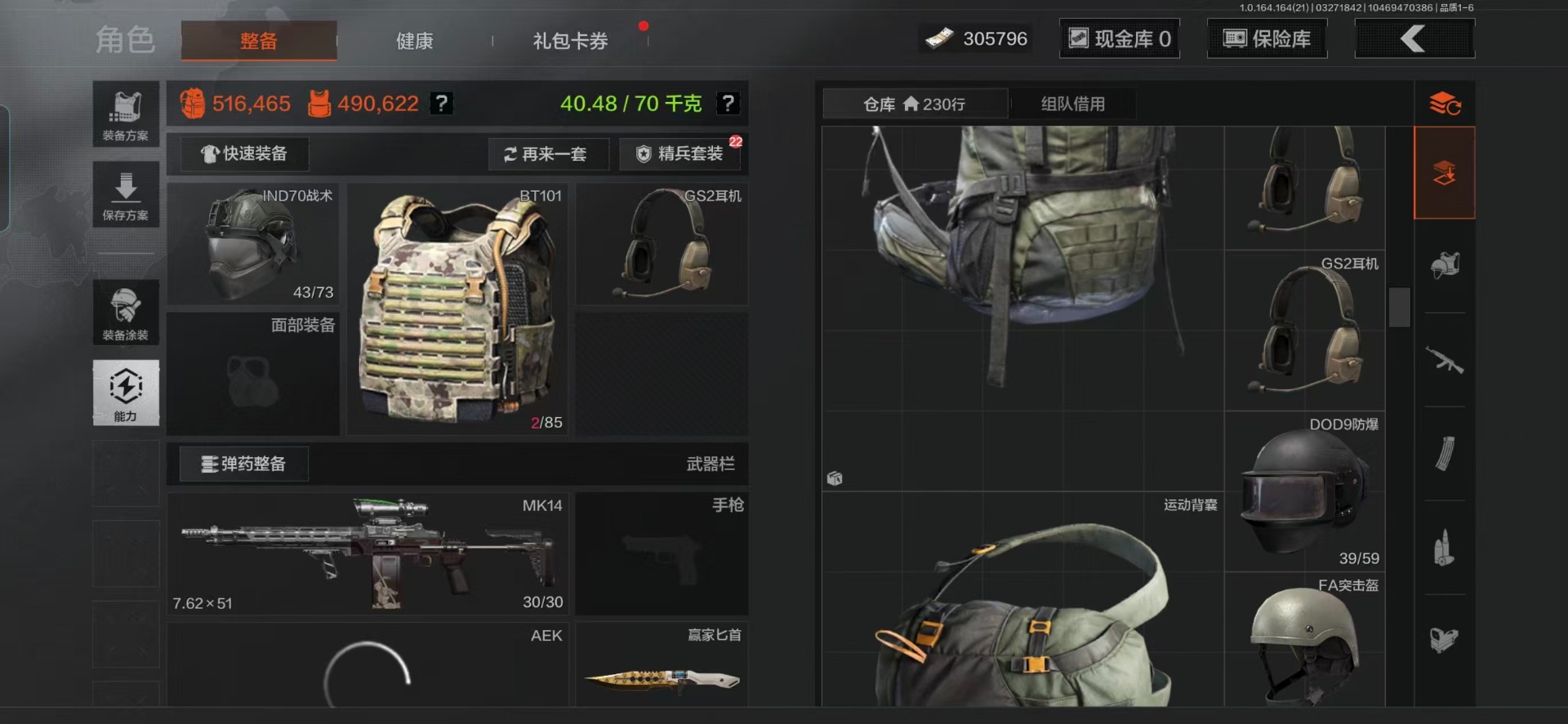This screenshot has width=1568, height=724.
Task: Open the 保险库 button
Action: pos(1267,38)
